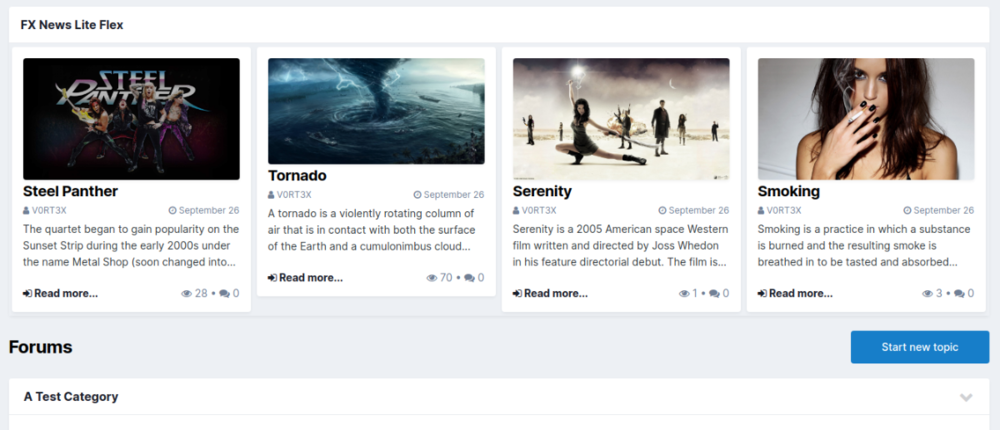1000x430 pixels.
Task: Select the Serenity article title
Action: click(542, 191)
